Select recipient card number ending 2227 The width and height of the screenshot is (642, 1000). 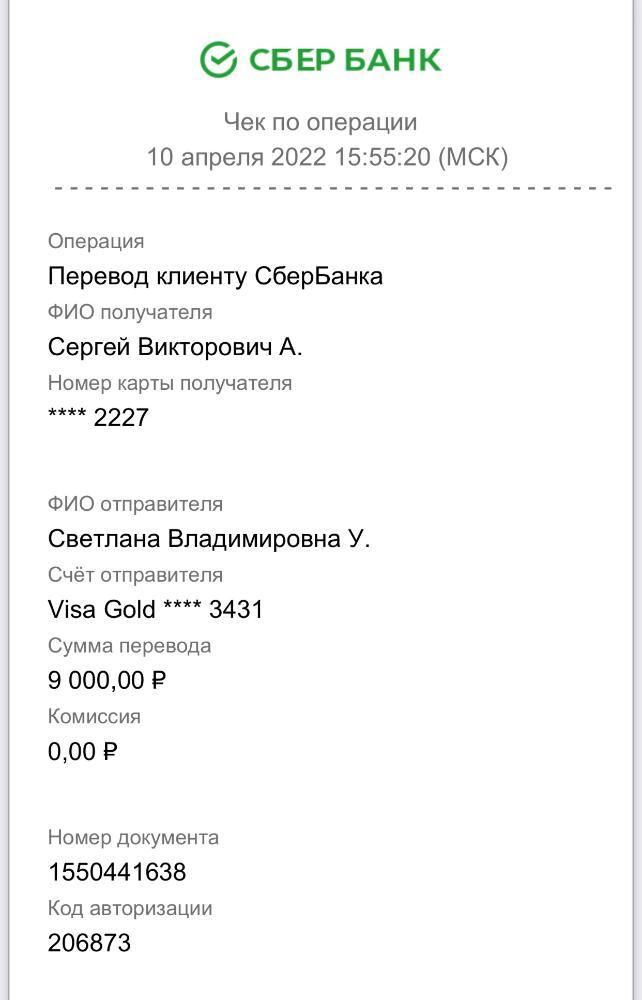click(98, 418)
